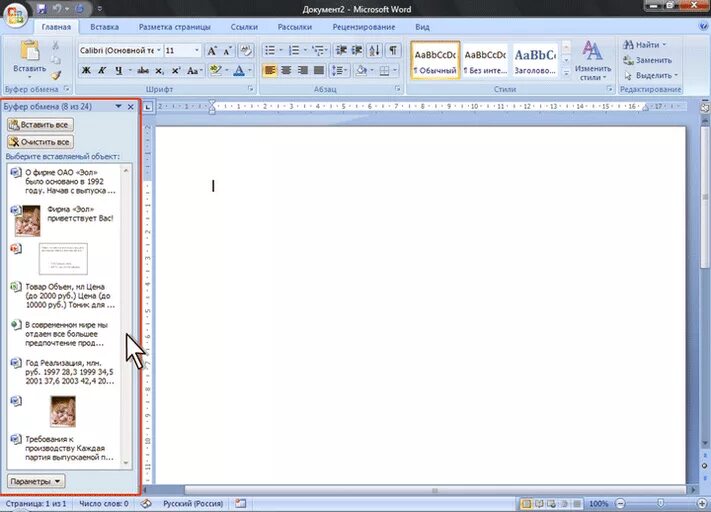Viewport: 711px width, 512px height.
Task: Click Найти (Find) button
Action: pos(645,45)
